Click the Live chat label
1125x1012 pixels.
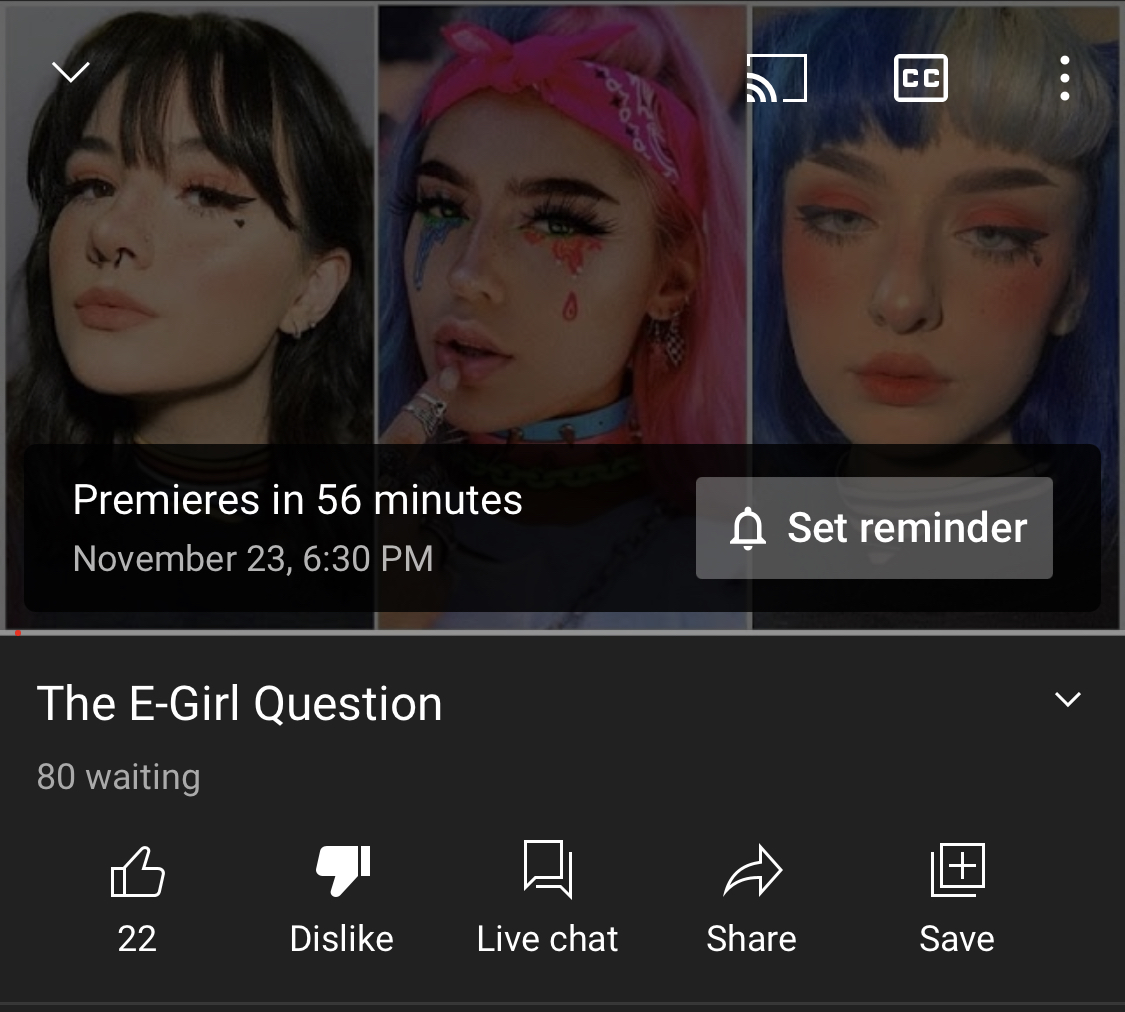click(547, 938)
